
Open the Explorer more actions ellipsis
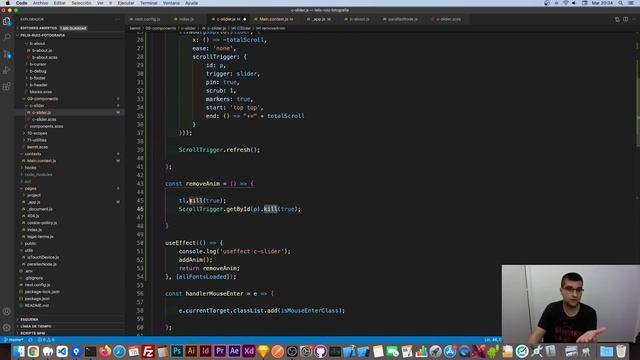coord(118,19)
